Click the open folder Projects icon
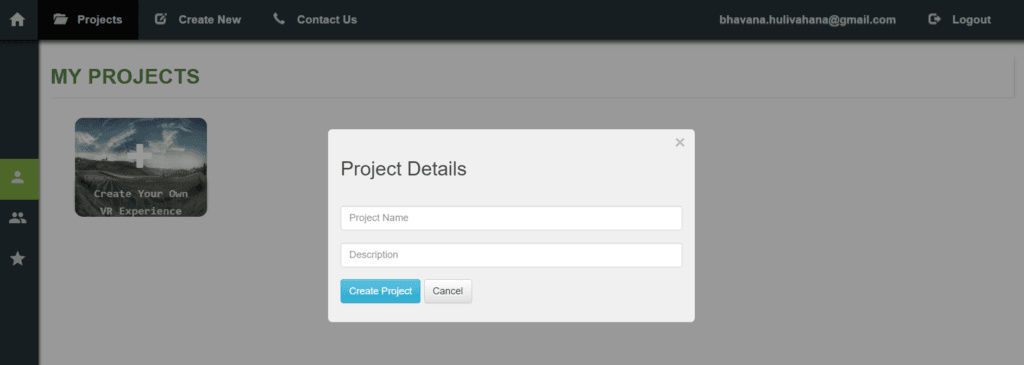 click(x=61, y=20)
